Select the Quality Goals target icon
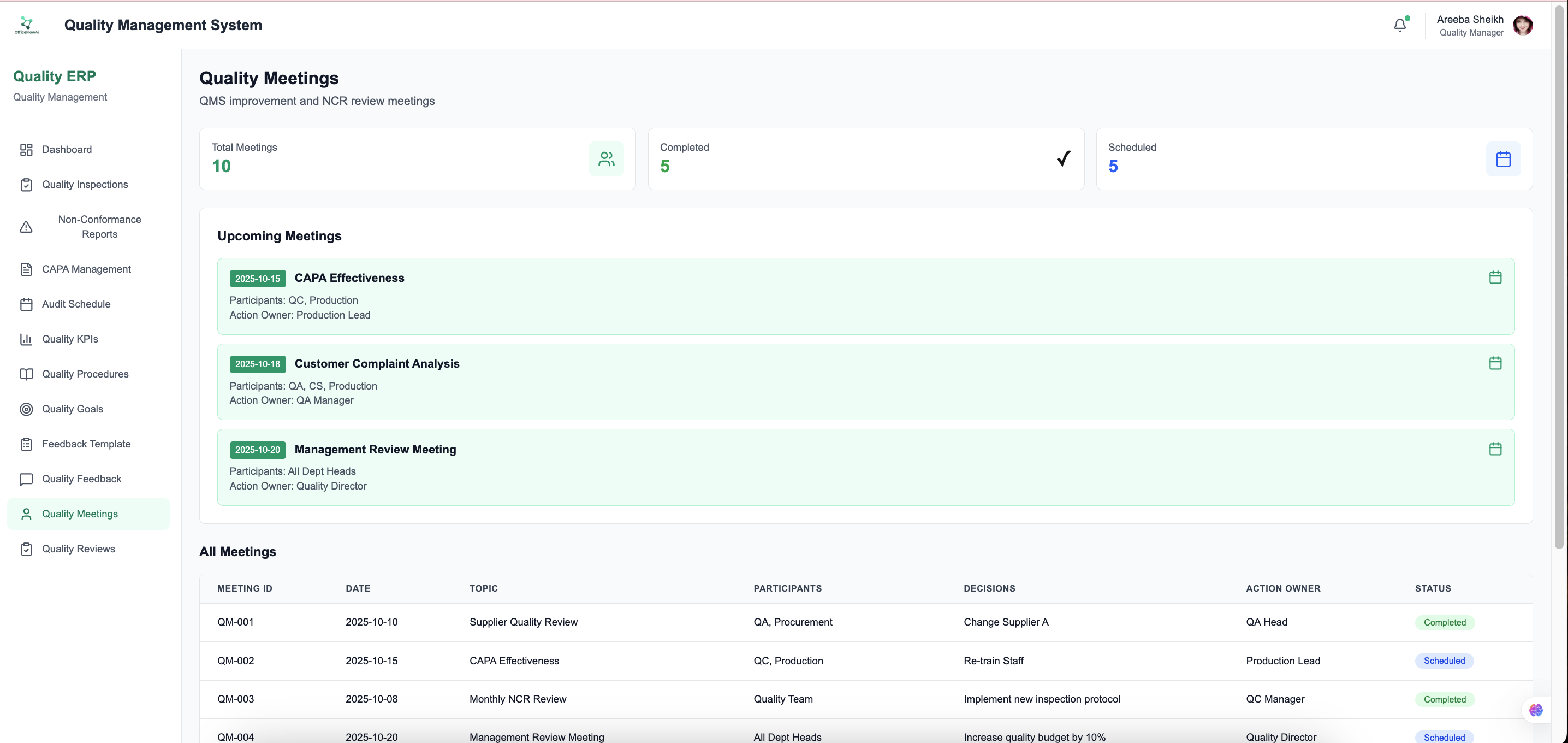 click(x=26, y=409)
